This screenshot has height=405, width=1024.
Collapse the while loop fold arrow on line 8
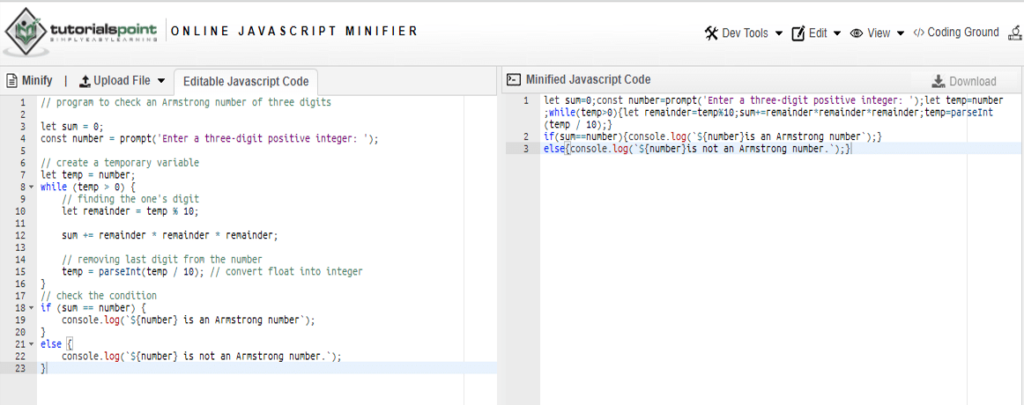click(31, 186)
